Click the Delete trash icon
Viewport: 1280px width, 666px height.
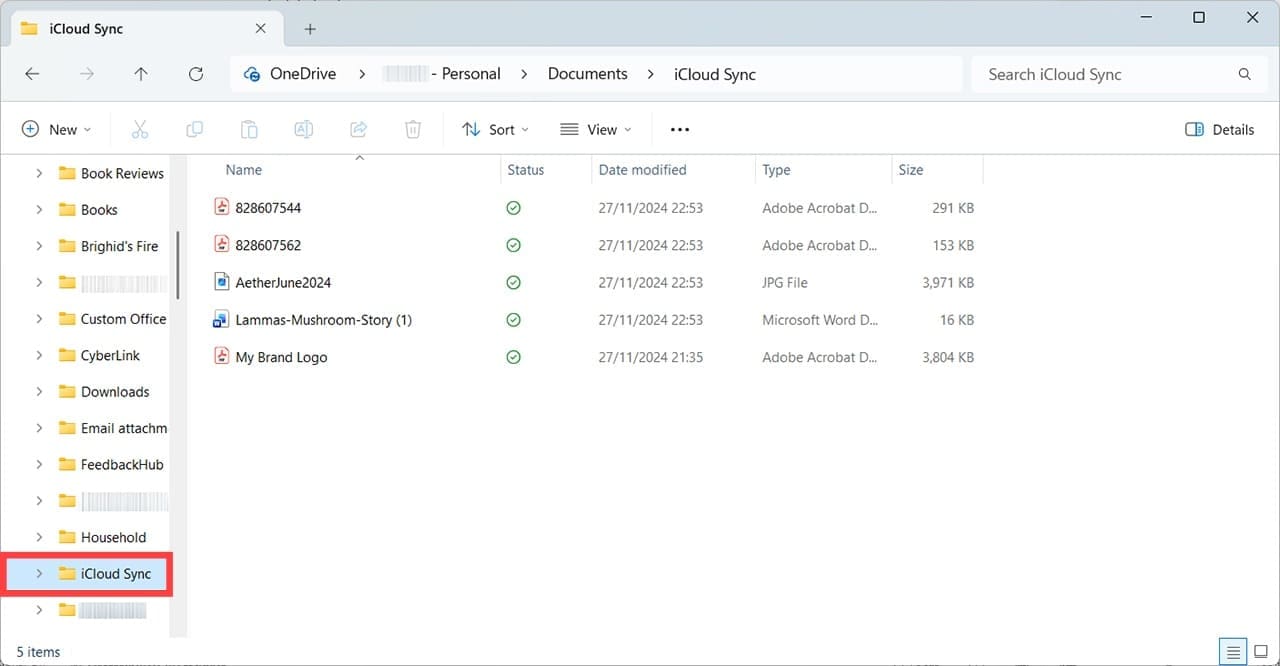tap(413, 129)
